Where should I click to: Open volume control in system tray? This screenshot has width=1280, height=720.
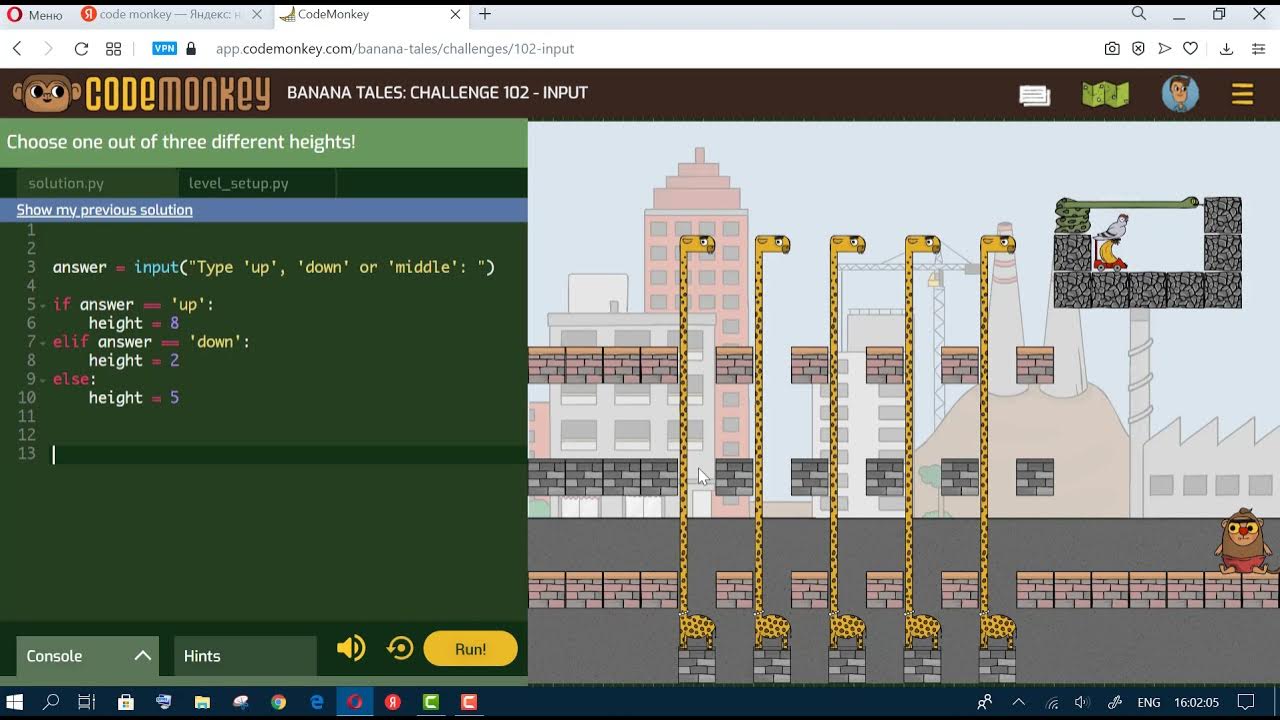1082,702
